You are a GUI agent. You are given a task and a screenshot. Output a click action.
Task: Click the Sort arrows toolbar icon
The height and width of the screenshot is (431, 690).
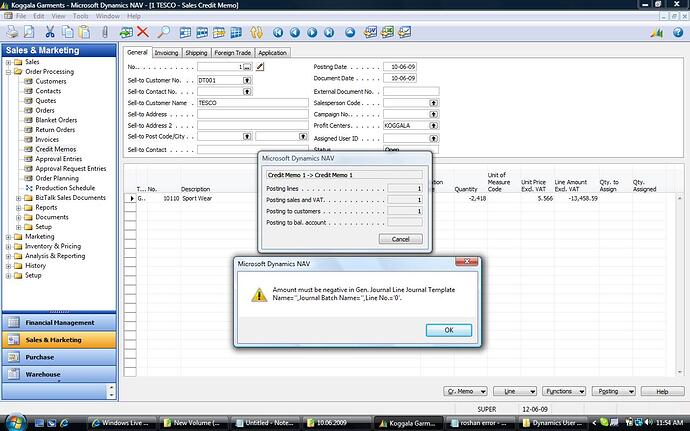tap(256, 32)
